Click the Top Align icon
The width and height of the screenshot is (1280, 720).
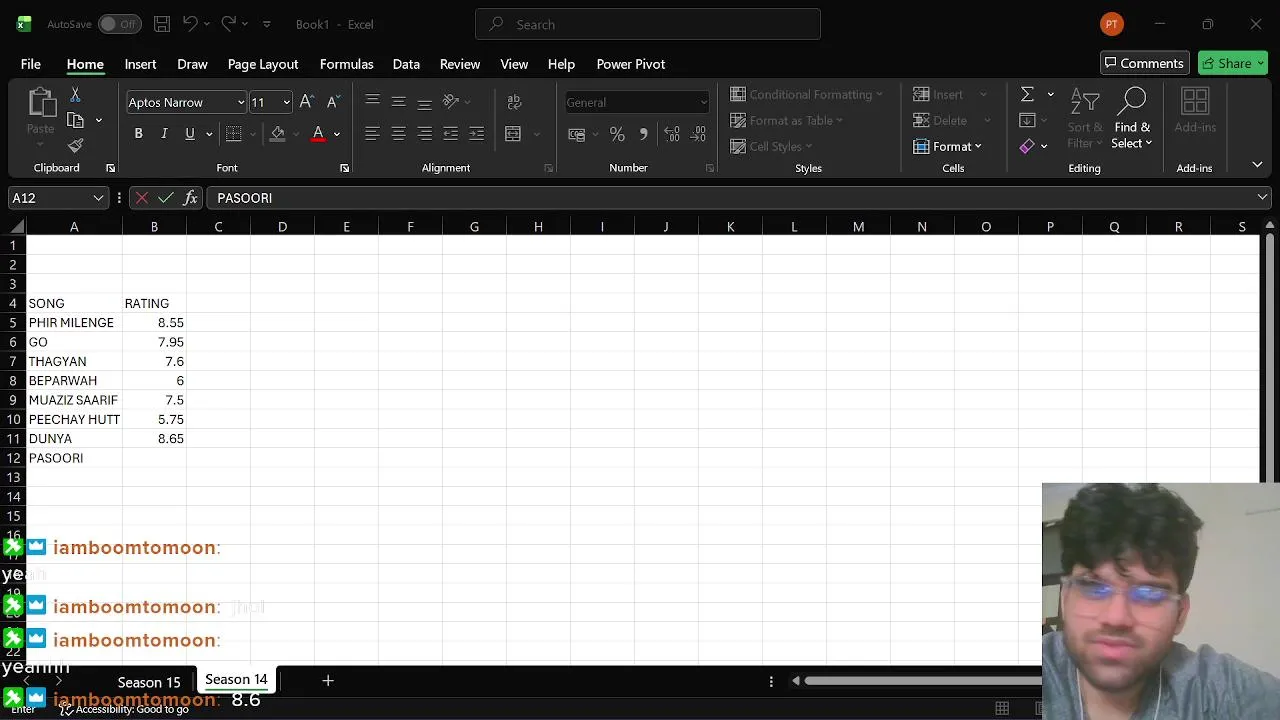[372, 101]
